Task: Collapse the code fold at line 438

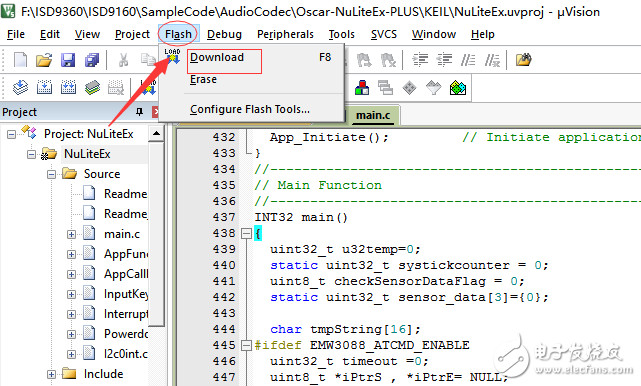Action: (246, 233)
